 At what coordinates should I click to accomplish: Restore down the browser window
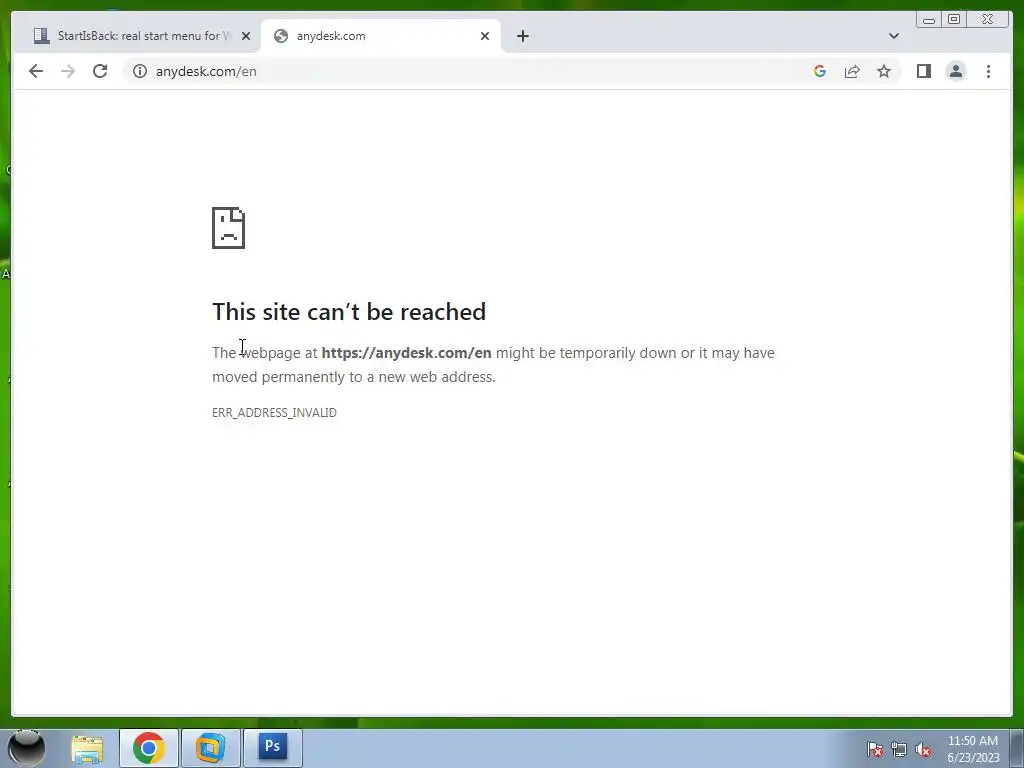(953, 20)
